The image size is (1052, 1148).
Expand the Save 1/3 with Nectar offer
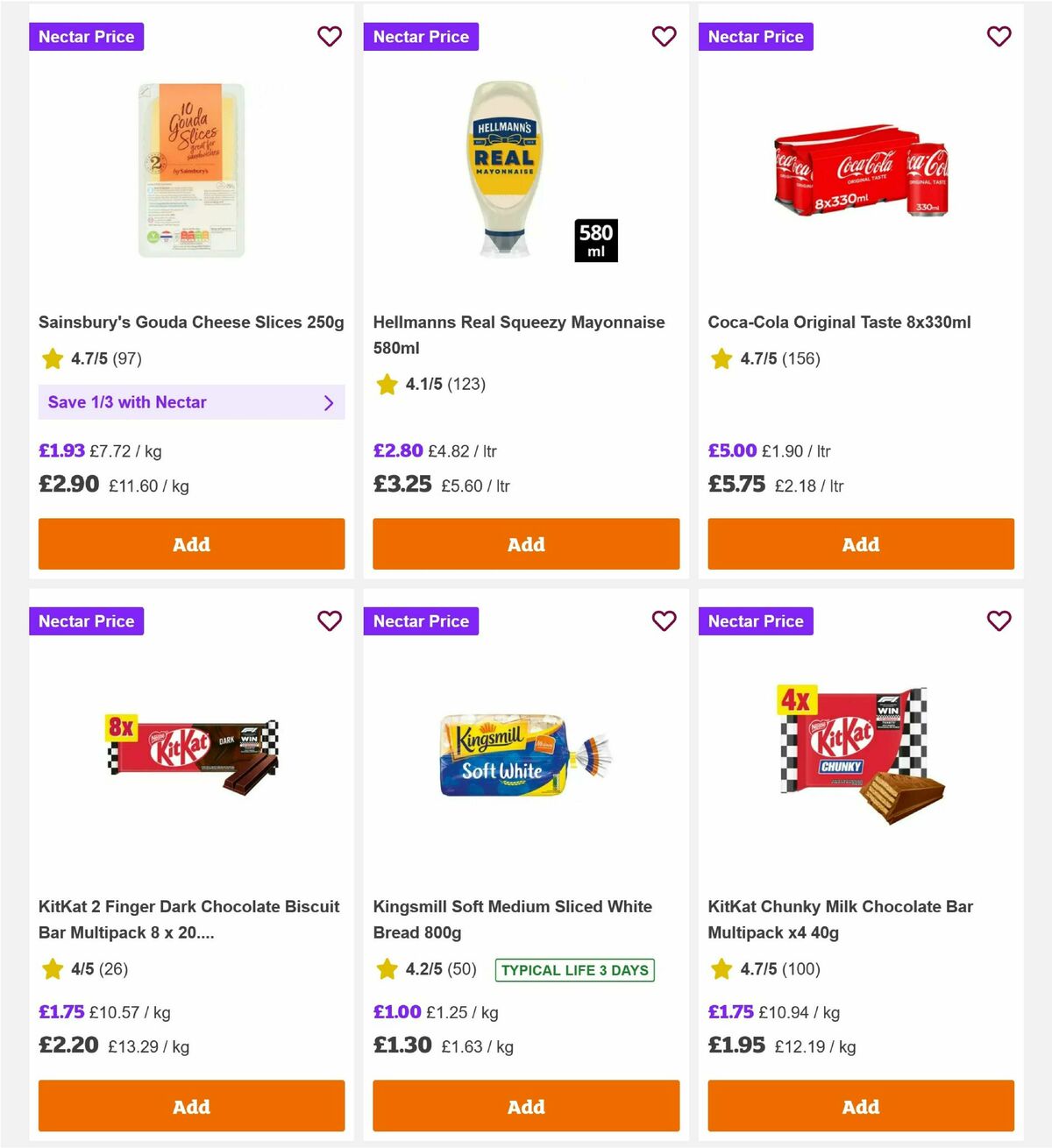[x=191, y=402]
